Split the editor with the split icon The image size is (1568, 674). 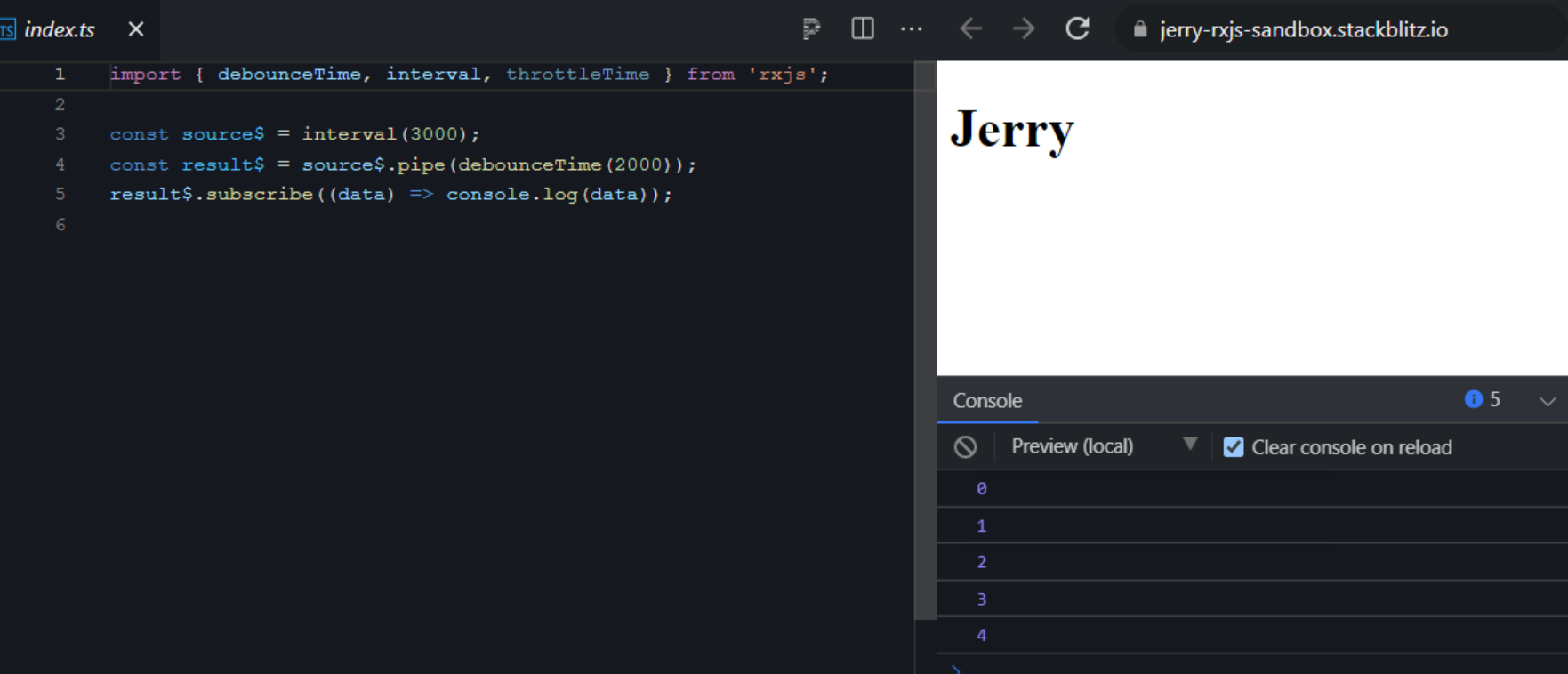863,28
